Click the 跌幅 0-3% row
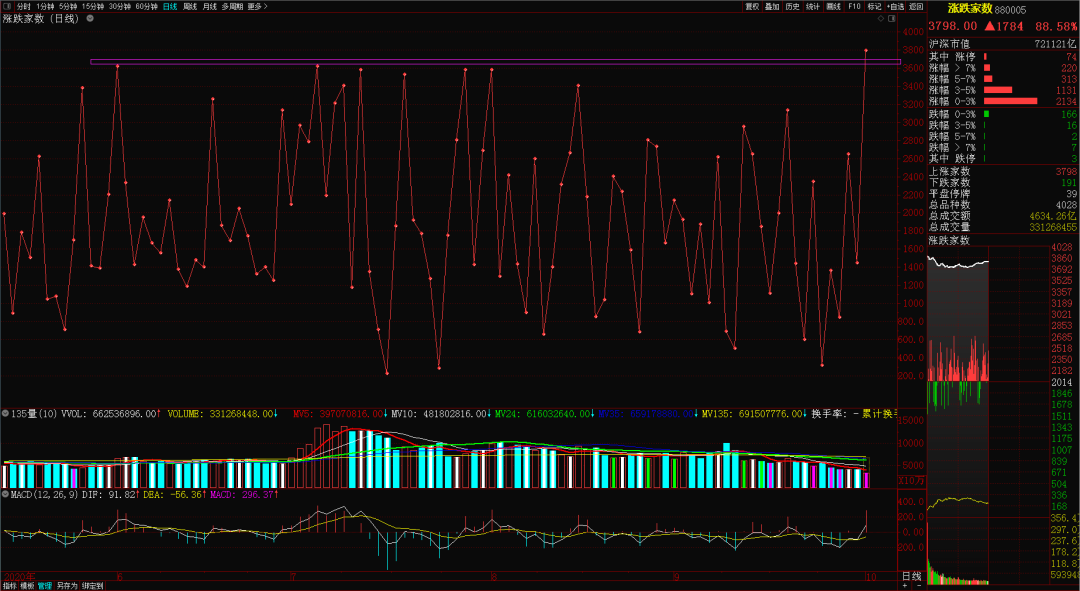The image size is (1080, 591). click(1002, 114)
